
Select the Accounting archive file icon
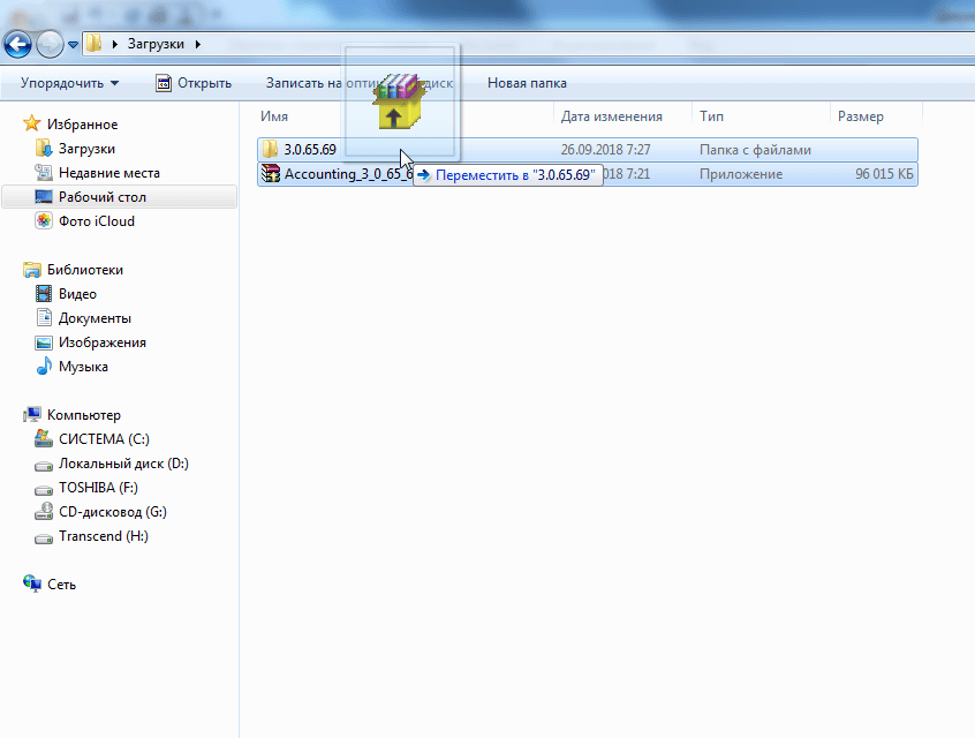[x=270, y=174]
